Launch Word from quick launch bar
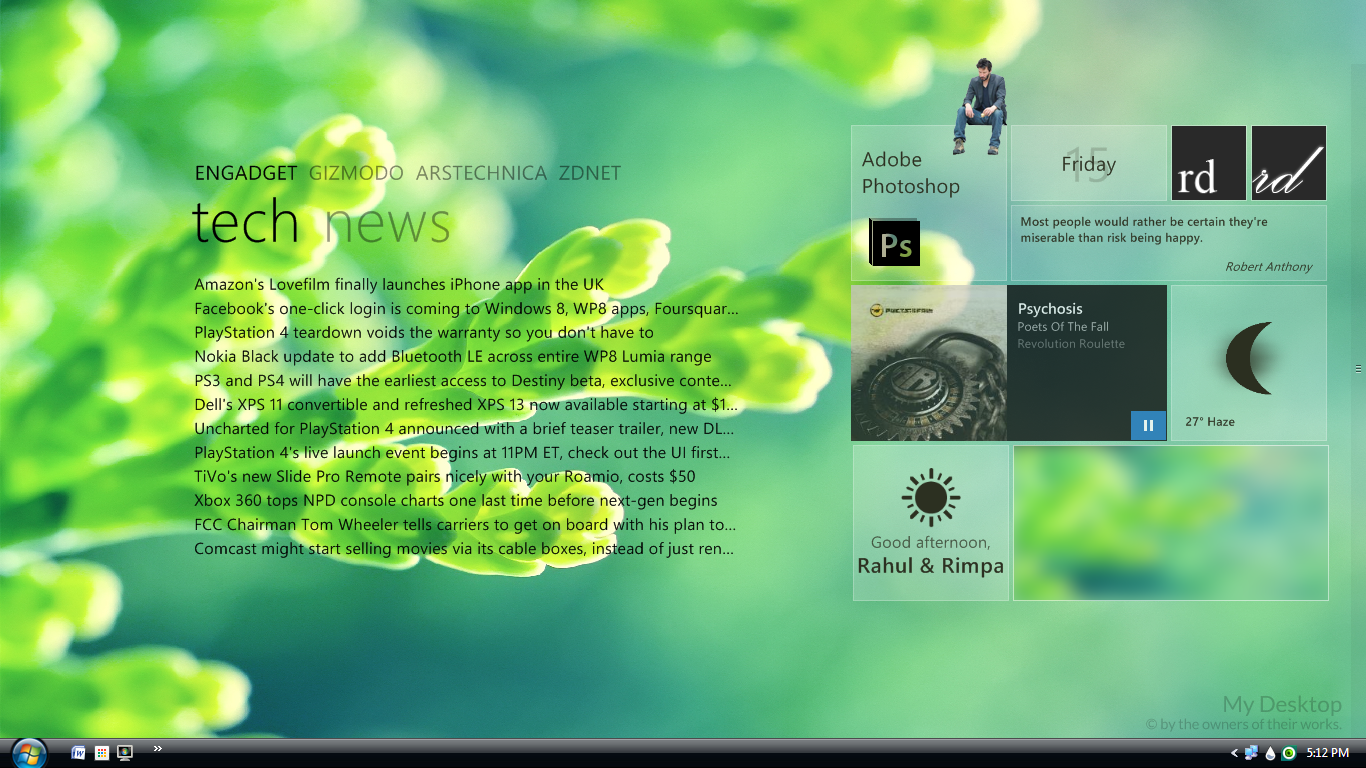This screenshot has width=1366, height=768. click(79, 753)
